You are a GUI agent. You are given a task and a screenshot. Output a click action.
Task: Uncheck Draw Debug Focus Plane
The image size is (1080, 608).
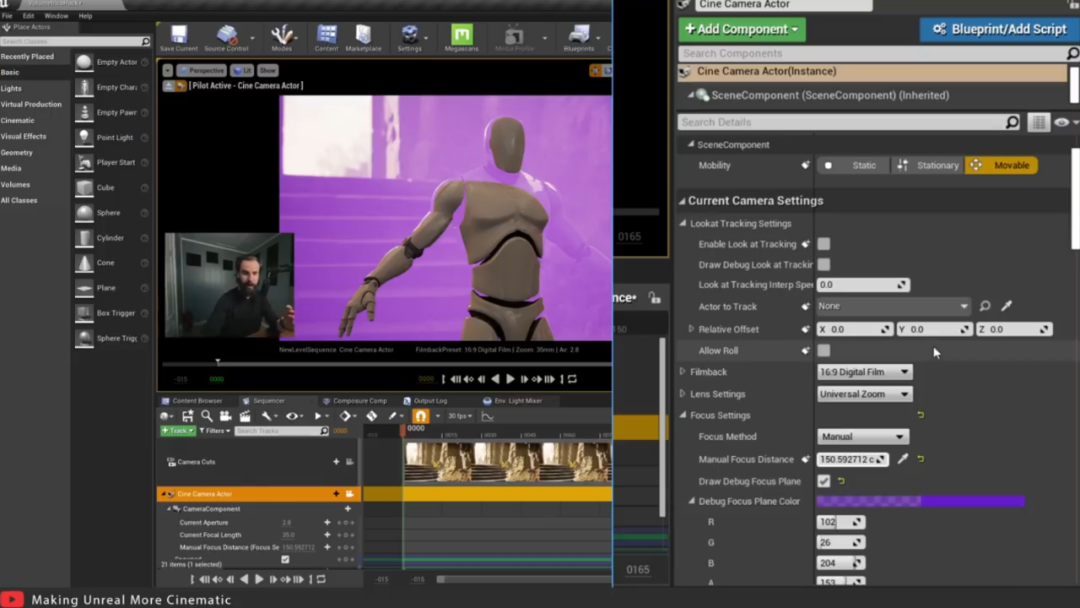click(824, 481)
